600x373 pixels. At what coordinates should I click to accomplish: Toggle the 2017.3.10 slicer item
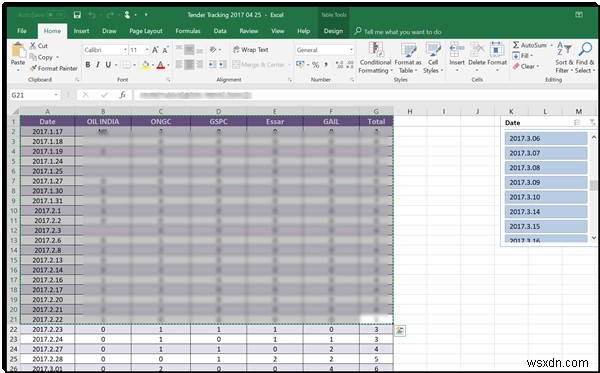pos(546,197)
